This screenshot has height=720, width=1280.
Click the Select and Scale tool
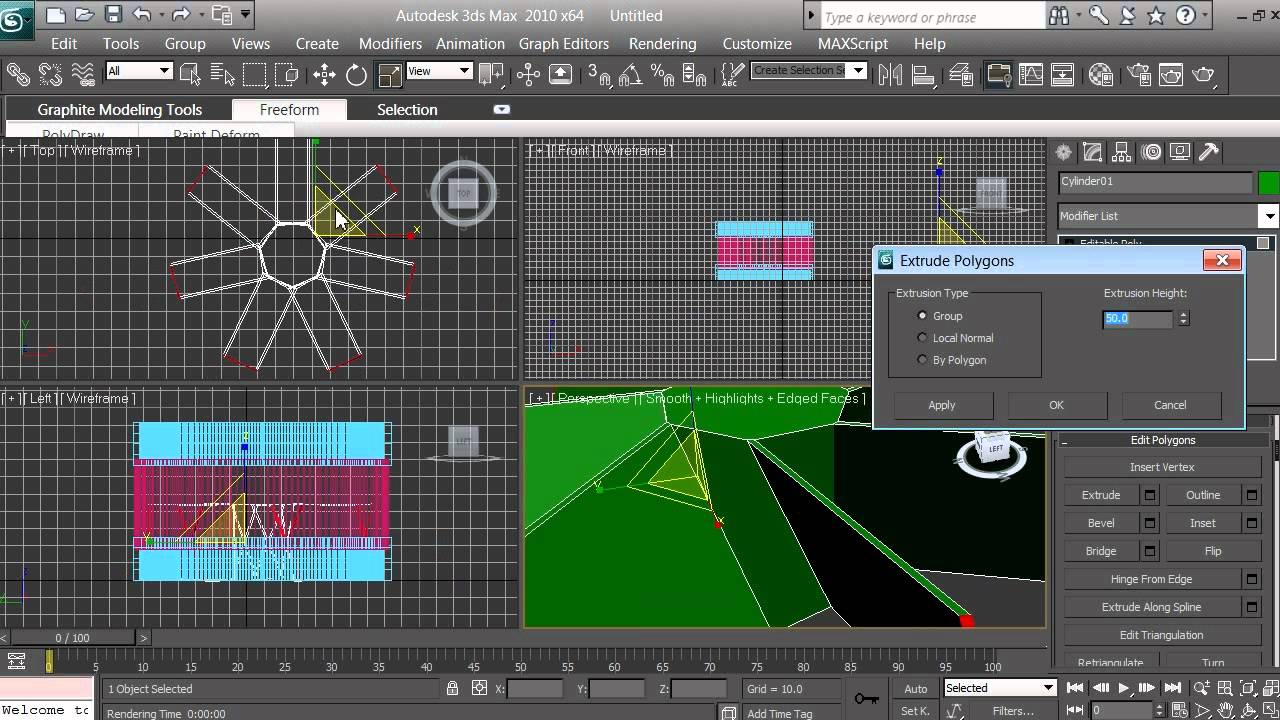(389, 74)
